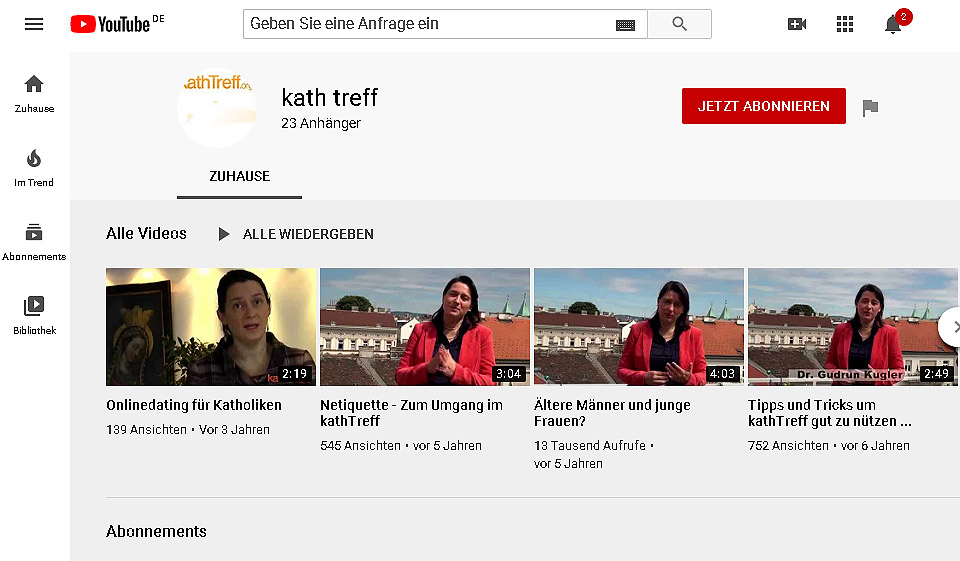Open the on-screen keyboard in search box
Screen dimensions: 960x561
click(625, 25)
